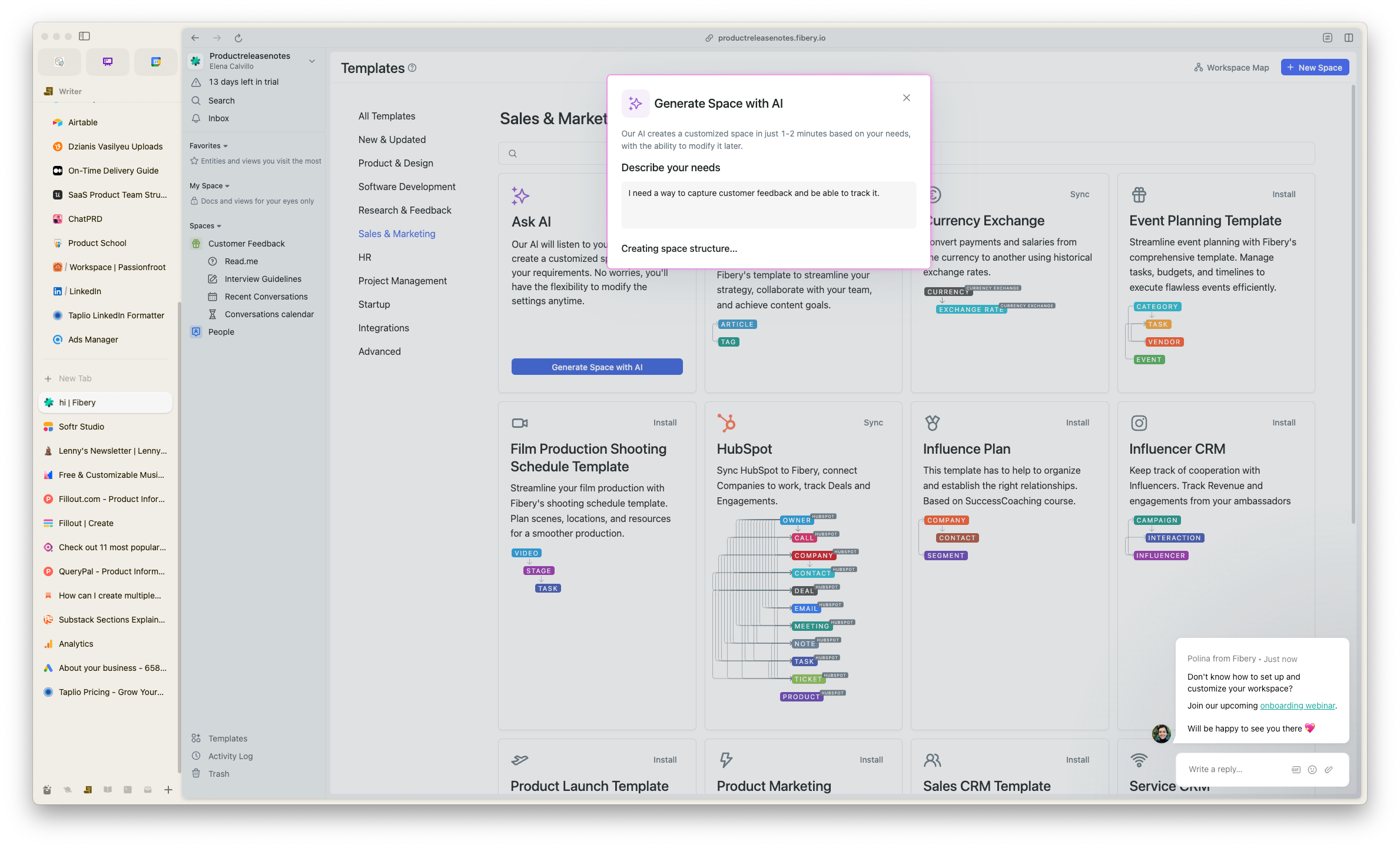Click the browser back arrow
The height and width of the screenshot is (848, 1400).
[x=195, y=38]
